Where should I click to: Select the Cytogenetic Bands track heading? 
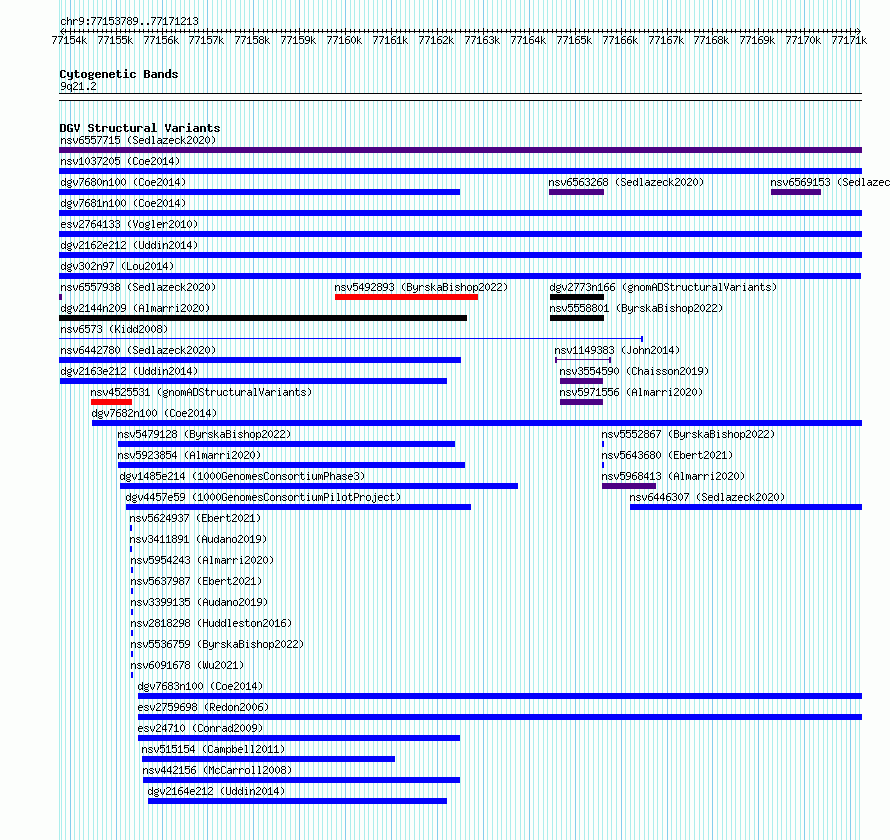119,74
